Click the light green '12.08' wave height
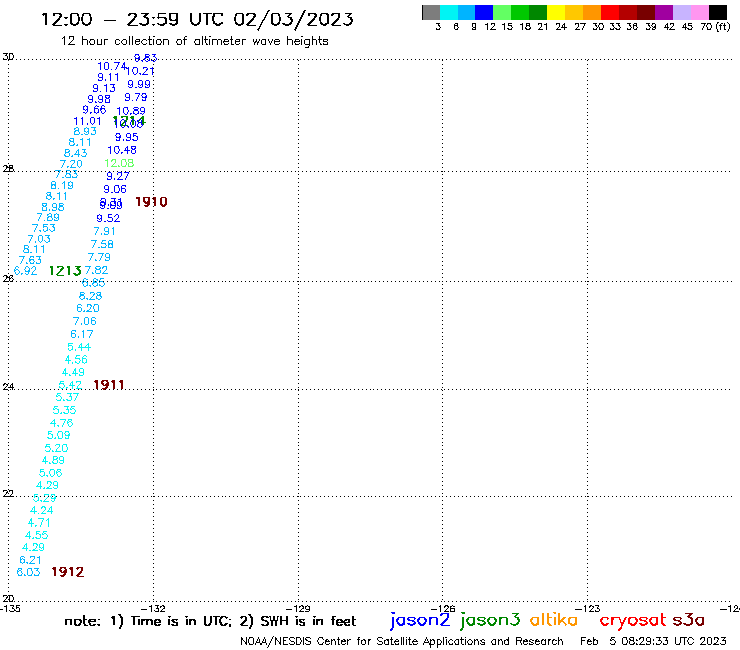Image resolution: width=740 pixels, height=650 pixels. click(x=119, y=163)
